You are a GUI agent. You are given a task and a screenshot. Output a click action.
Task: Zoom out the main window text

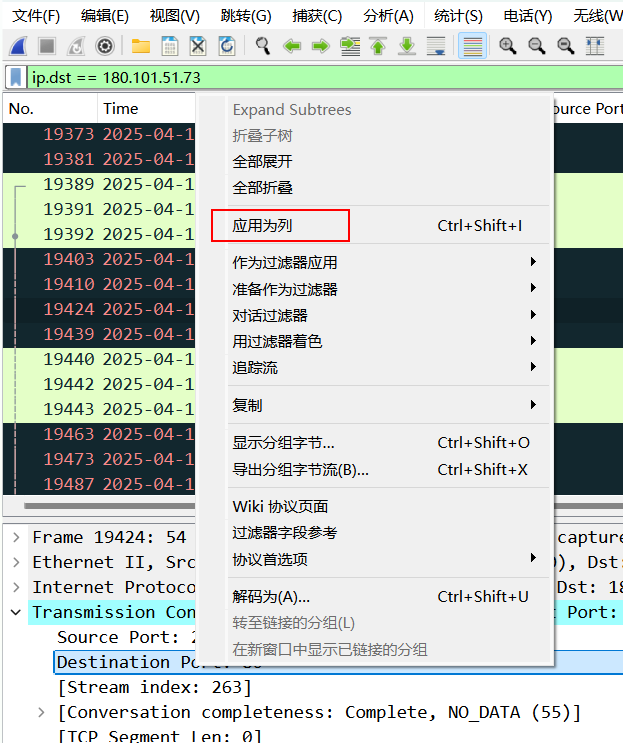click(x=537, y=46)
